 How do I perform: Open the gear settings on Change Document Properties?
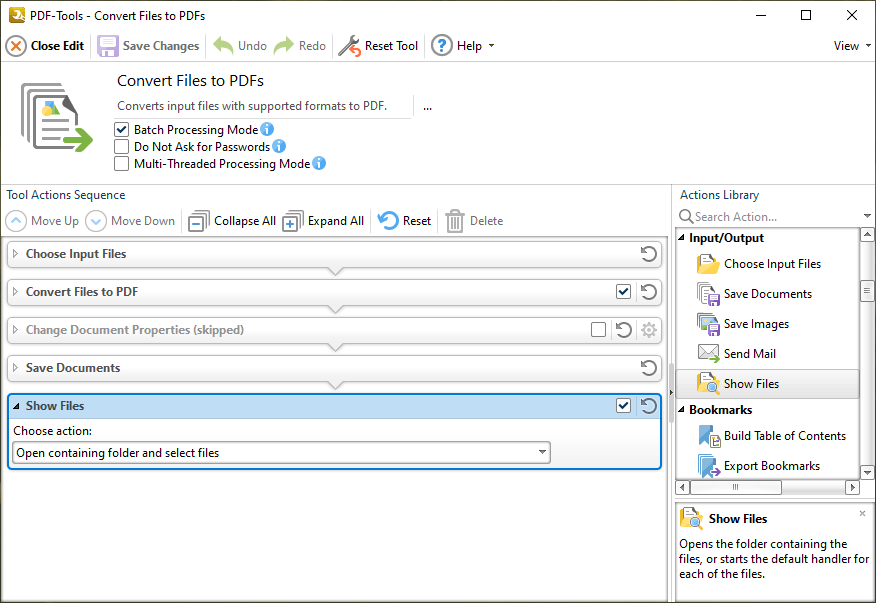648,329
